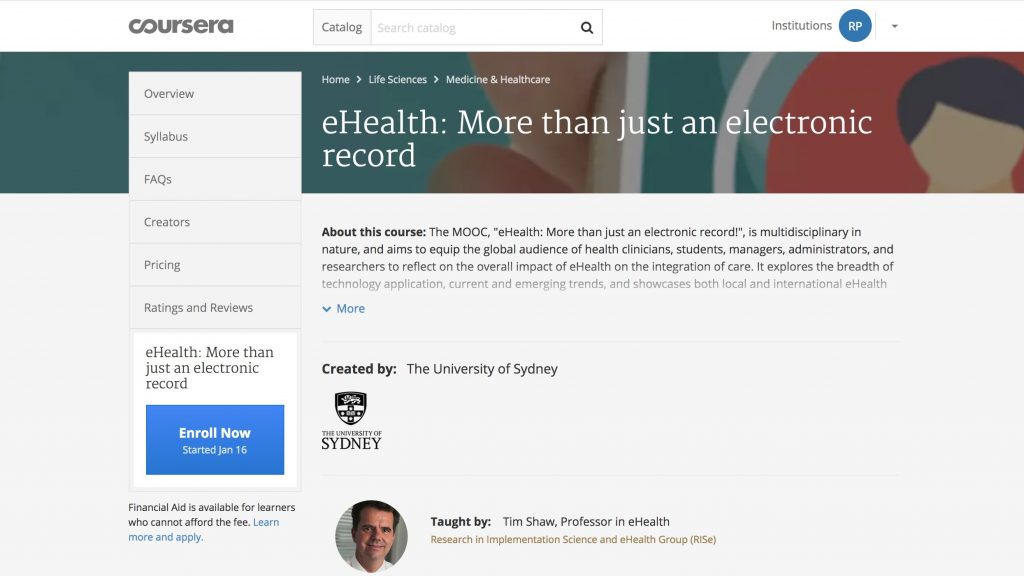Screen dimensions: 1024x576
Task: Open the Overview section
Action: pyautogui.click(x=215, y=93)
